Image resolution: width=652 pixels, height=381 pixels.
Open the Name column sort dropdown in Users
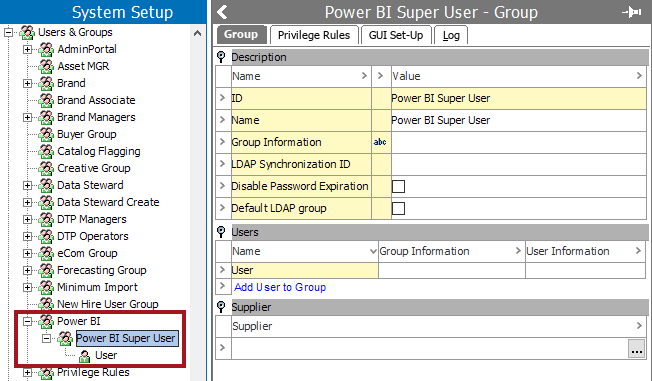coord(373,251)
